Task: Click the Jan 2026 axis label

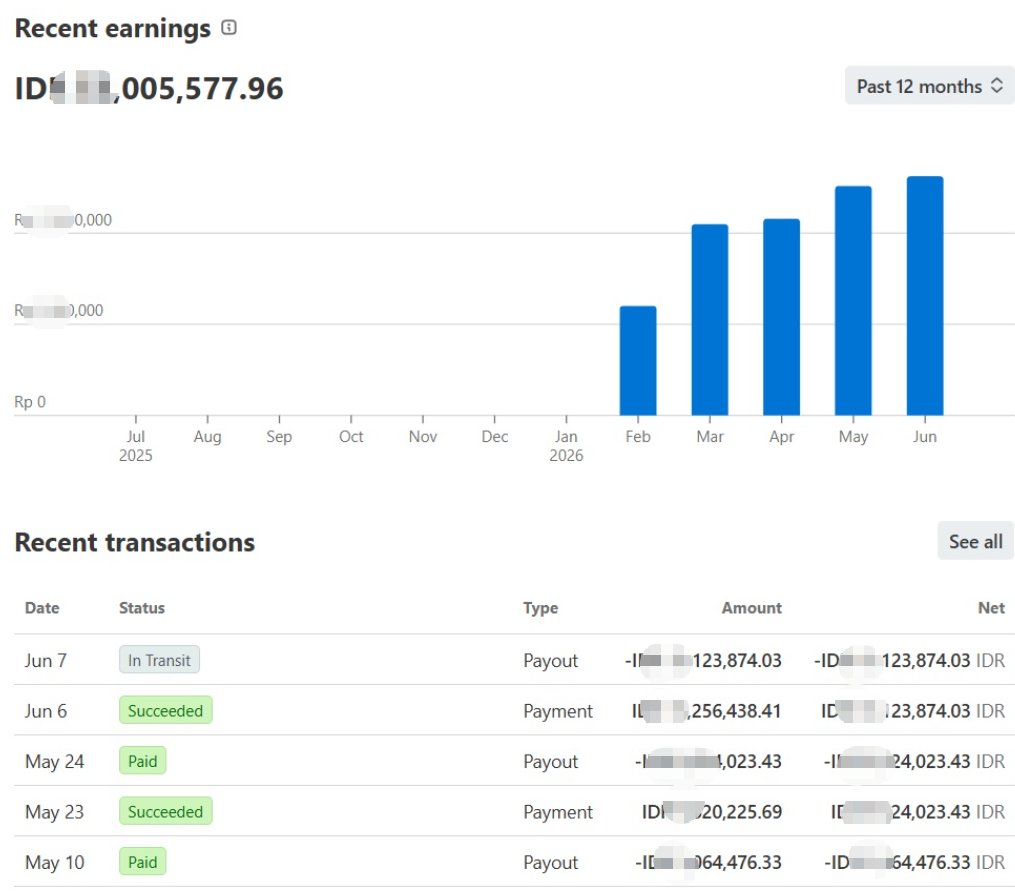Action: [566, 446]
